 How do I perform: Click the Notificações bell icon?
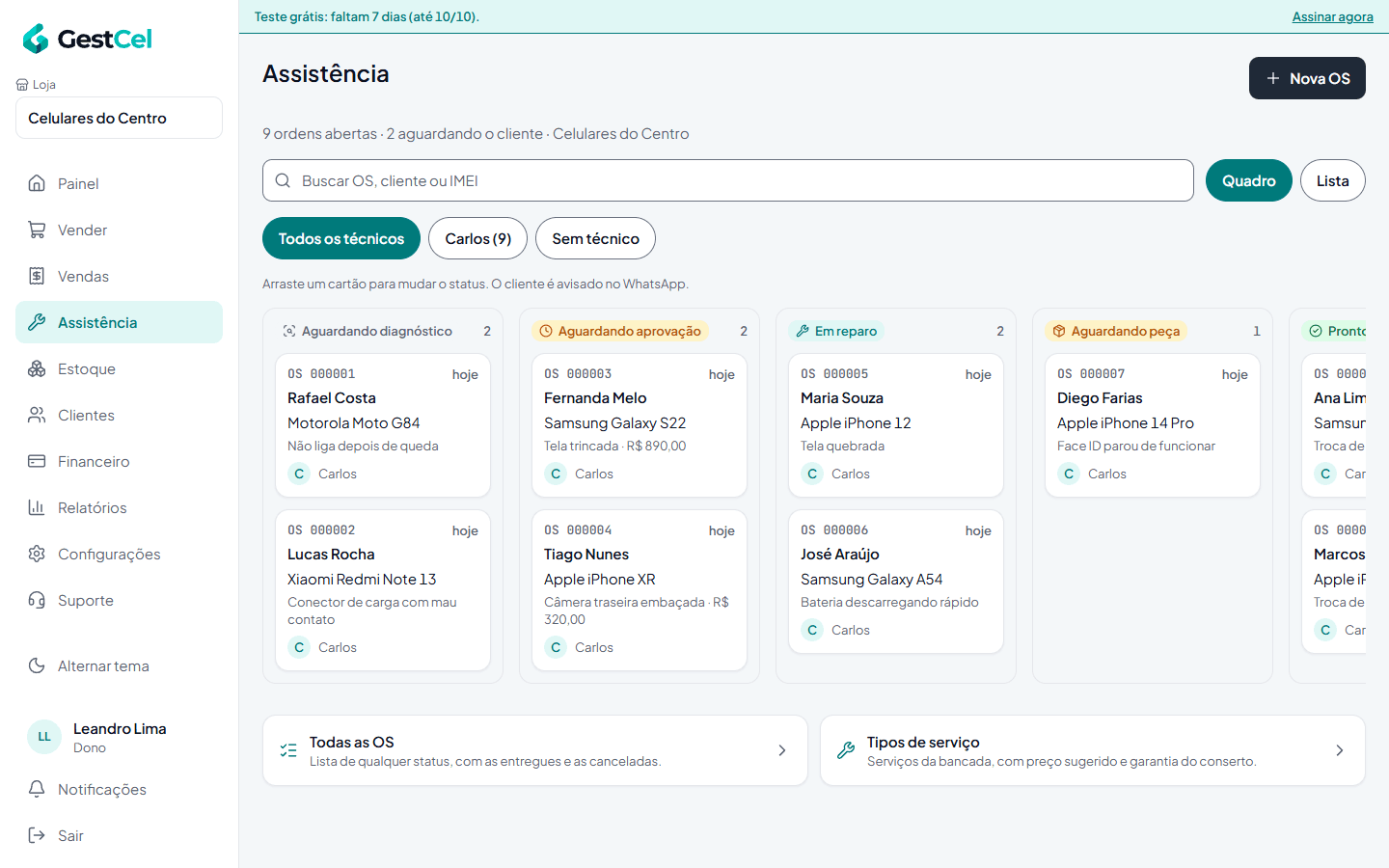(37, 789)
